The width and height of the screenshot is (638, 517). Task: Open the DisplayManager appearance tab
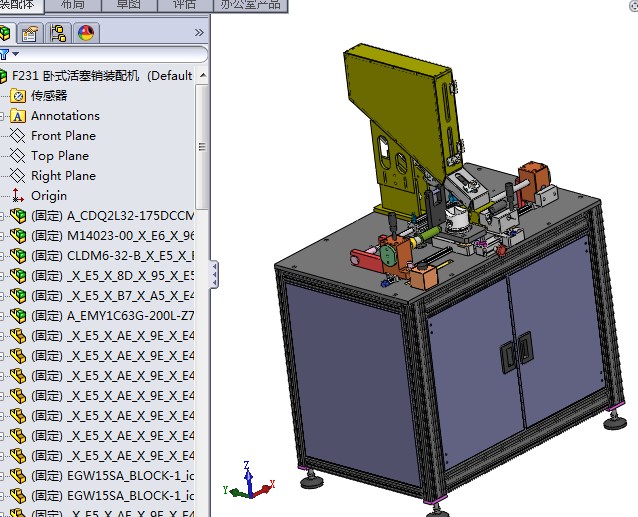(86, 33)
